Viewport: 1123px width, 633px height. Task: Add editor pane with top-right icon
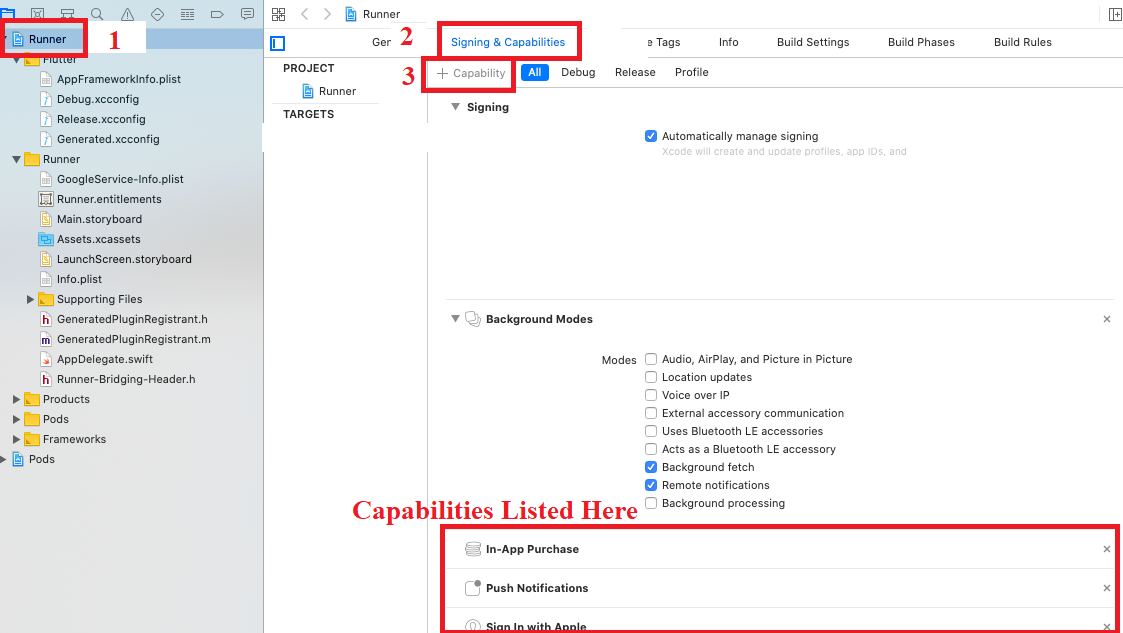[x=1114, y=14]
